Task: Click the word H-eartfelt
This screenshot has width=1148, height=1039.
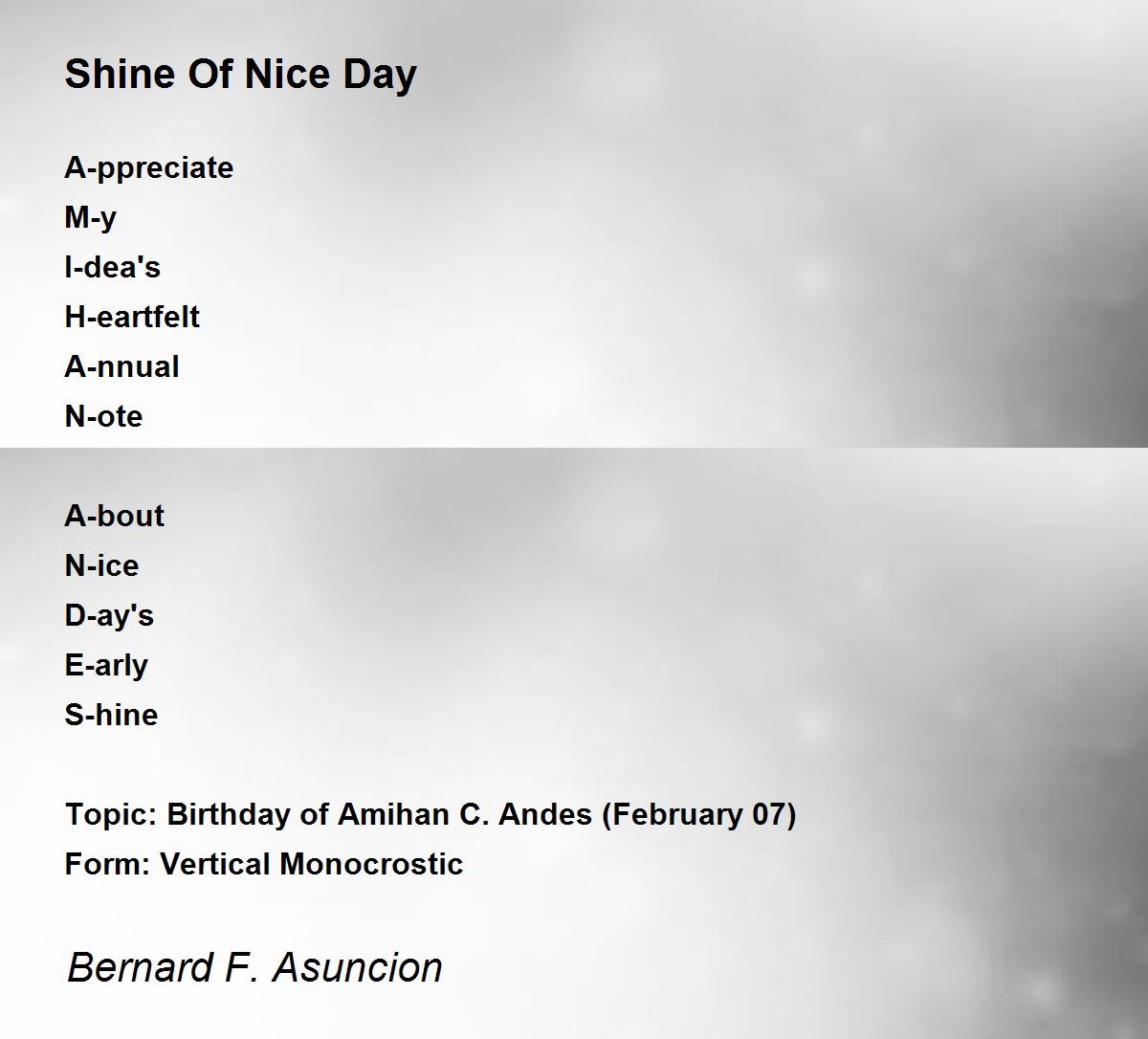Action: [x=132, y=317]
